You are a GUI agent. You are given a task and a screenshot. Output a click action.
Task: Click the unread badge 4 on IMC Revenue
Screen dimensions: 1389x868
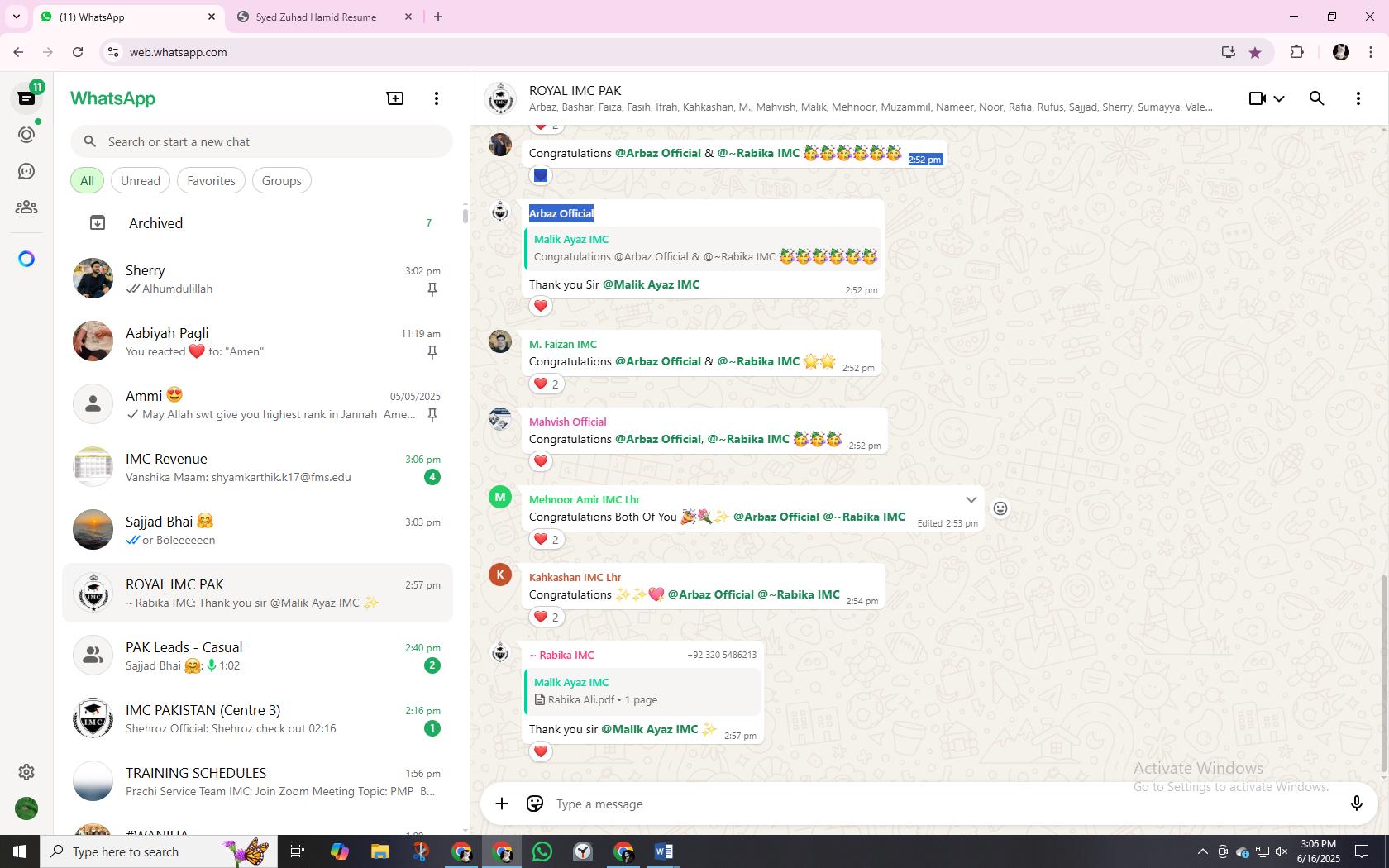click(x=432, y=477)
